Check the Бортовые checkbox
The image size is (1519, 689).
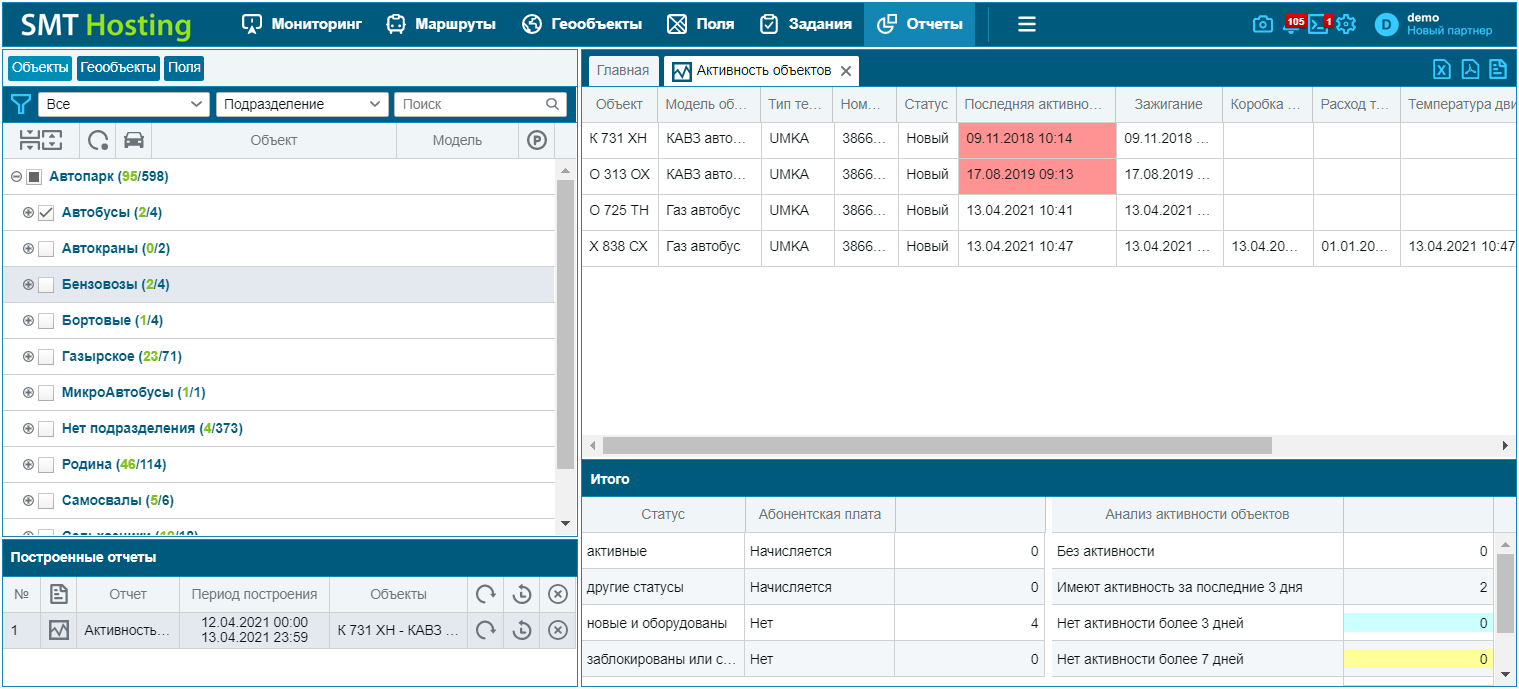tap(46, 321)
